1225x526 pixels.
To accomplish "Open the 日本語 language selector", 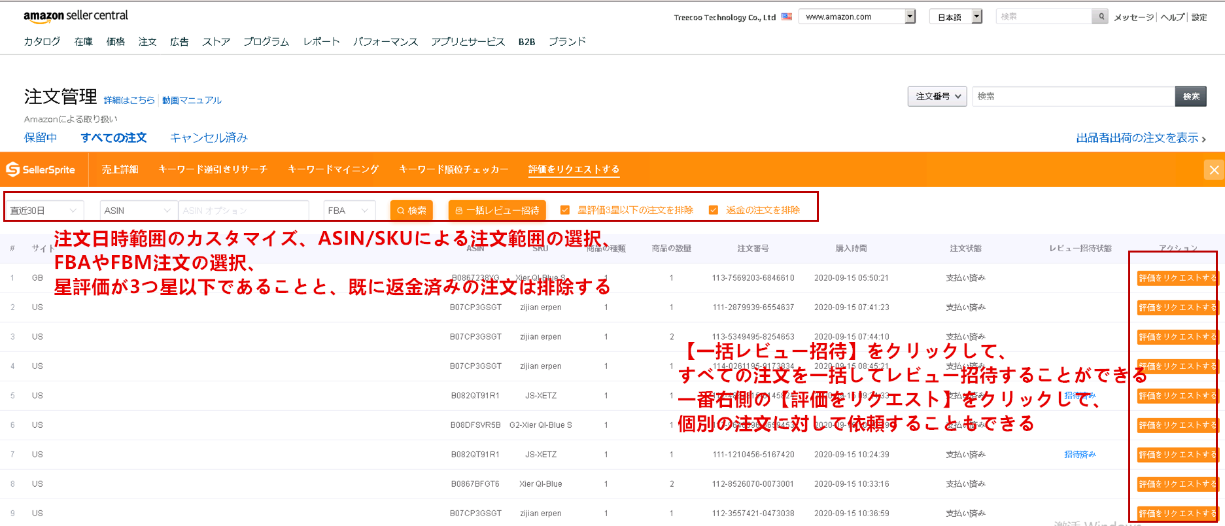I will coord(955,17).
